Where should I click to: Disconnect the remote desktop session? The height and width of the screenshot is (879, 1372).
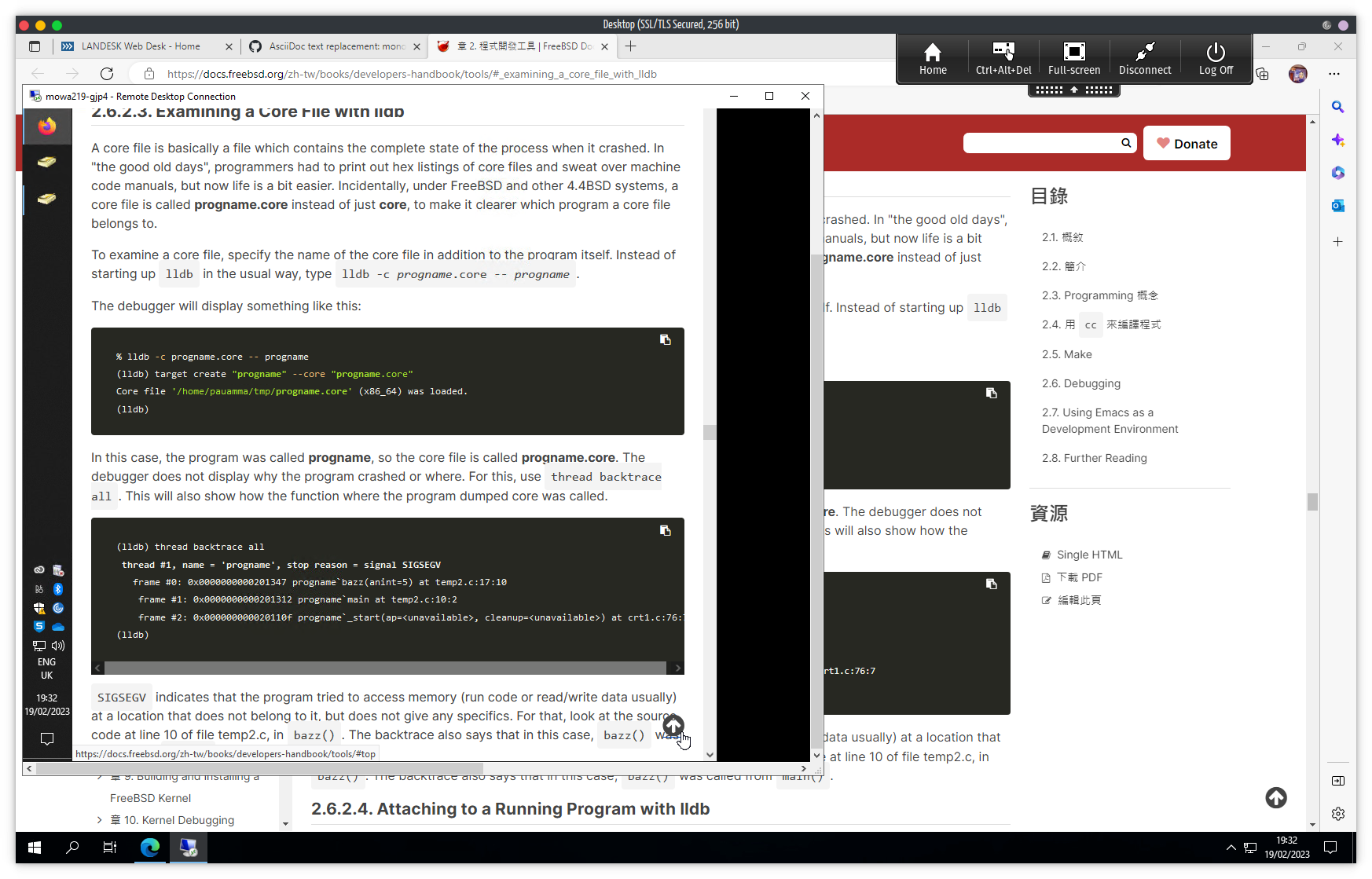[x=1145, y=59]
